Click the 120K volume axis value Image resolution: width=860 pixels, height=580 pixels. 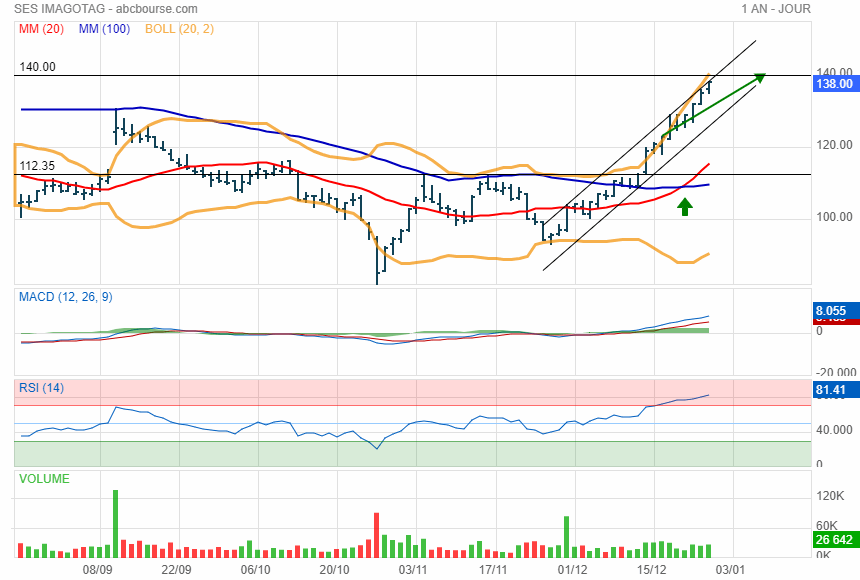(830, 496)
